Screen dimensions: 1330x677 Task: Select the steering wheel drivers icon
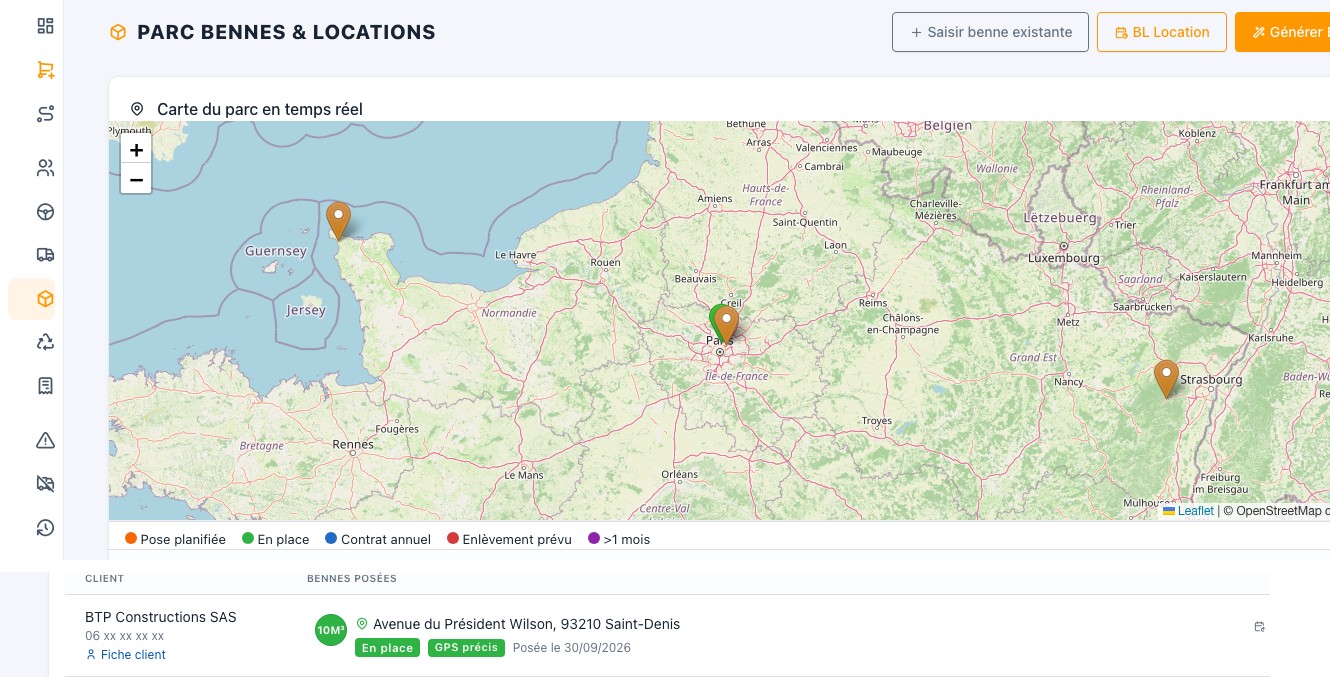click(45, 212)
